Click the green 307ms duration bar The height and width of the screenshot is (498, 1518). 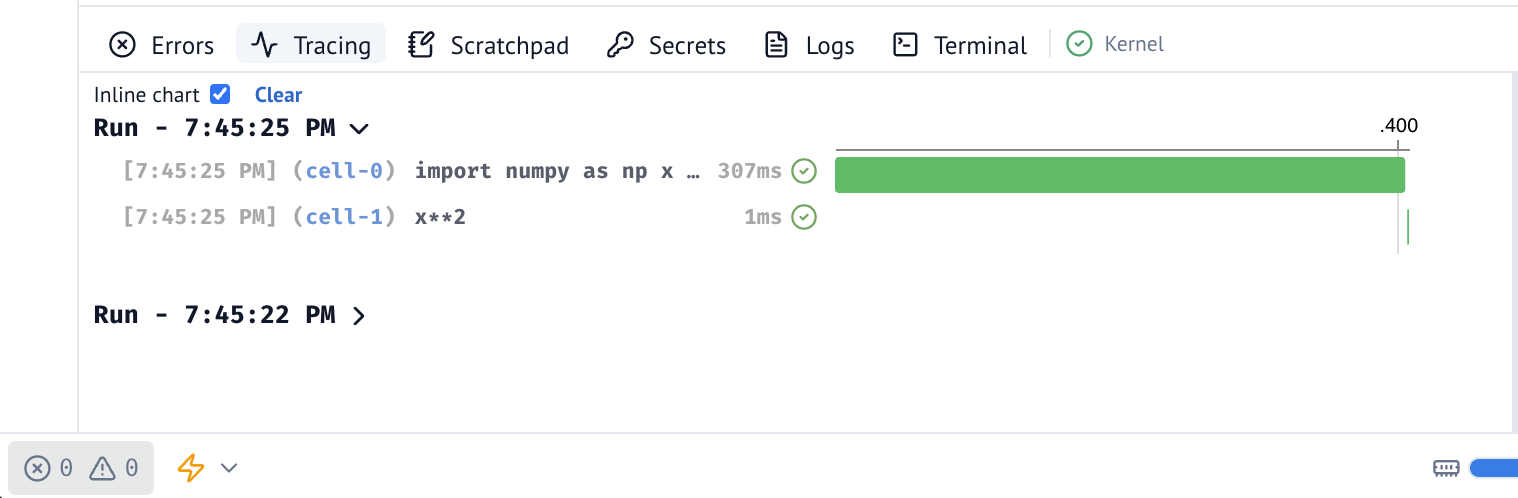pos(1119,175)
